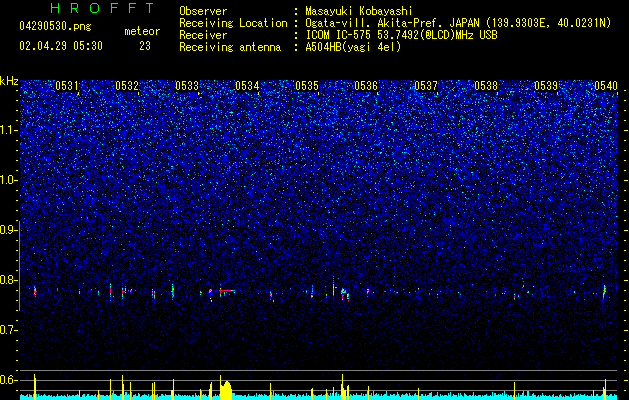Click the Observer label
The image size is (629, 400).
pos(203,11)
